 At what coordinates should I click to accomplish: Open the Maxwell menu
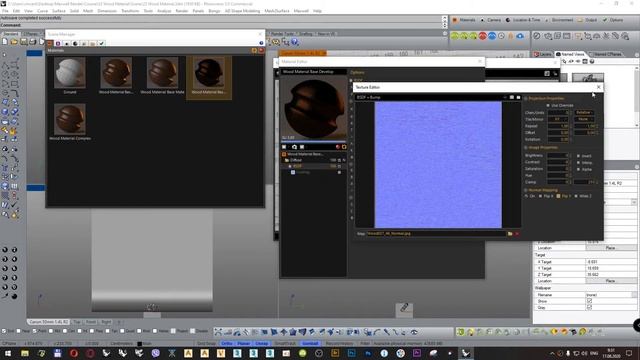click(x=301, y=11)
